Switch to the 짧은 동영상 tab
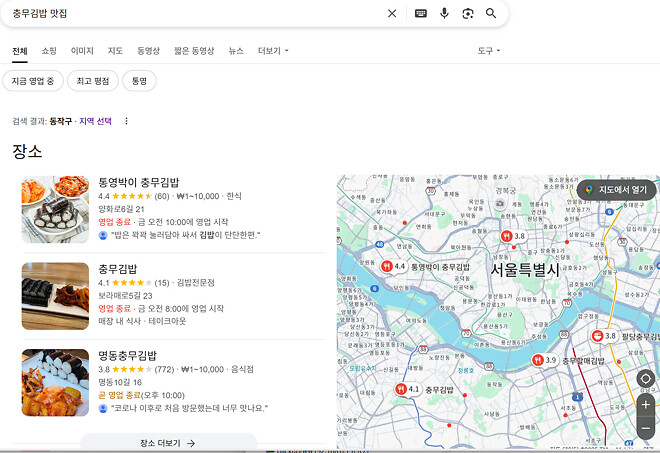660x453 pixels. (194, 51)
